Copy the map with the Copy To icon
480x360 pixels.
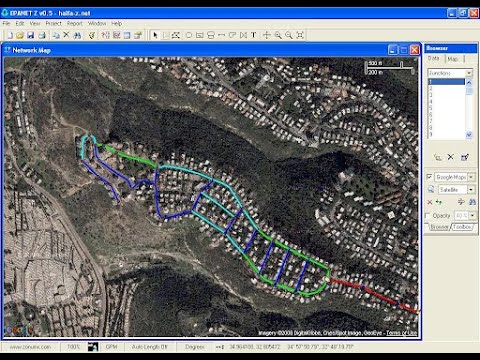pyautogui.click(x=56, y=35)
